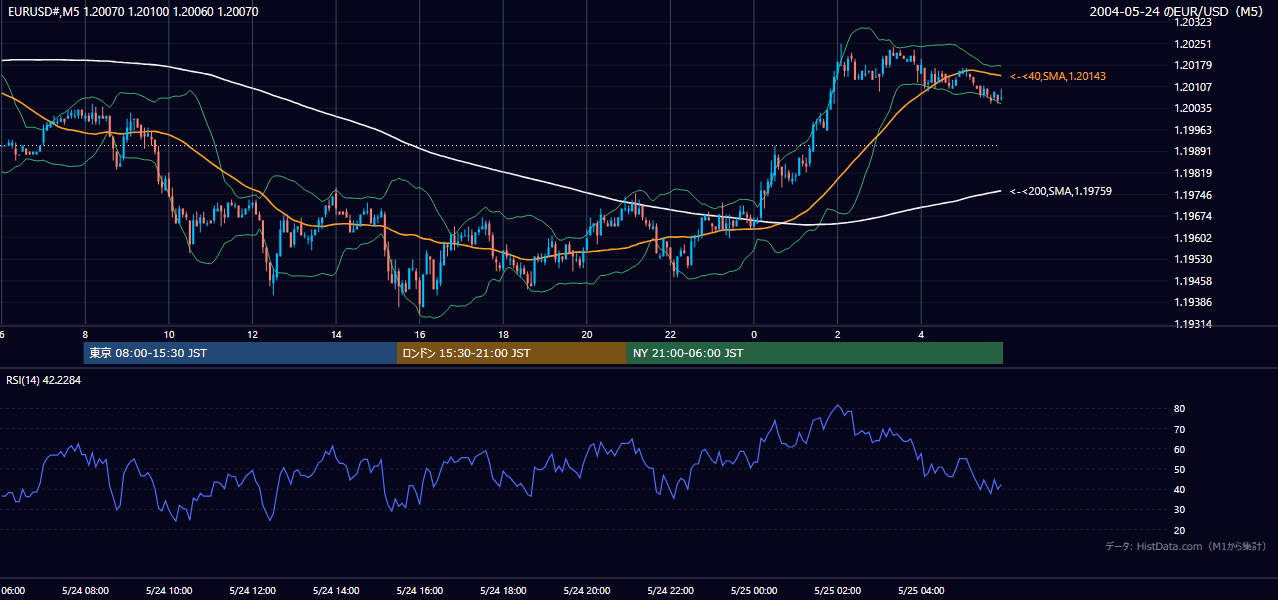Click hour 8 on the chart time scale
Screen dimensions: 1278x600
pos(85,335)
